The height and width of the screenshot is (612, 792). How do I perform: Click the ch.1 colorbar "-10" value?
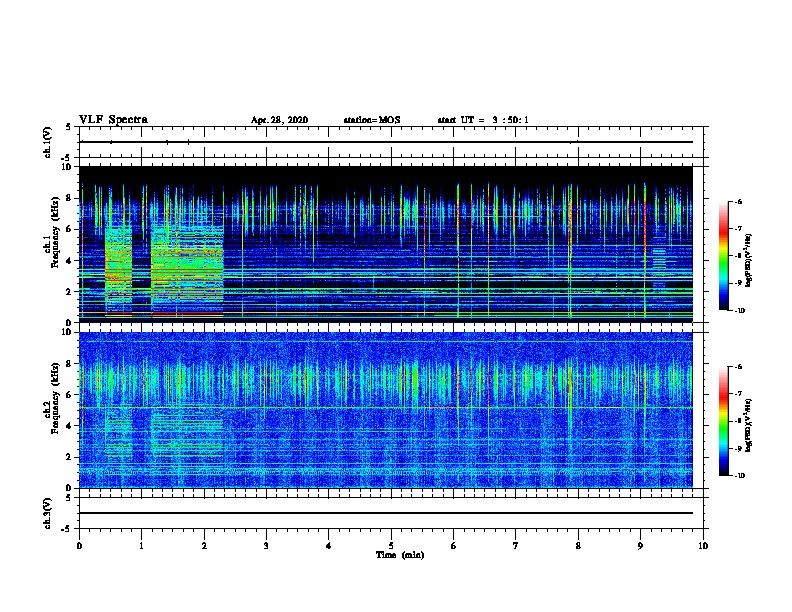739,311
